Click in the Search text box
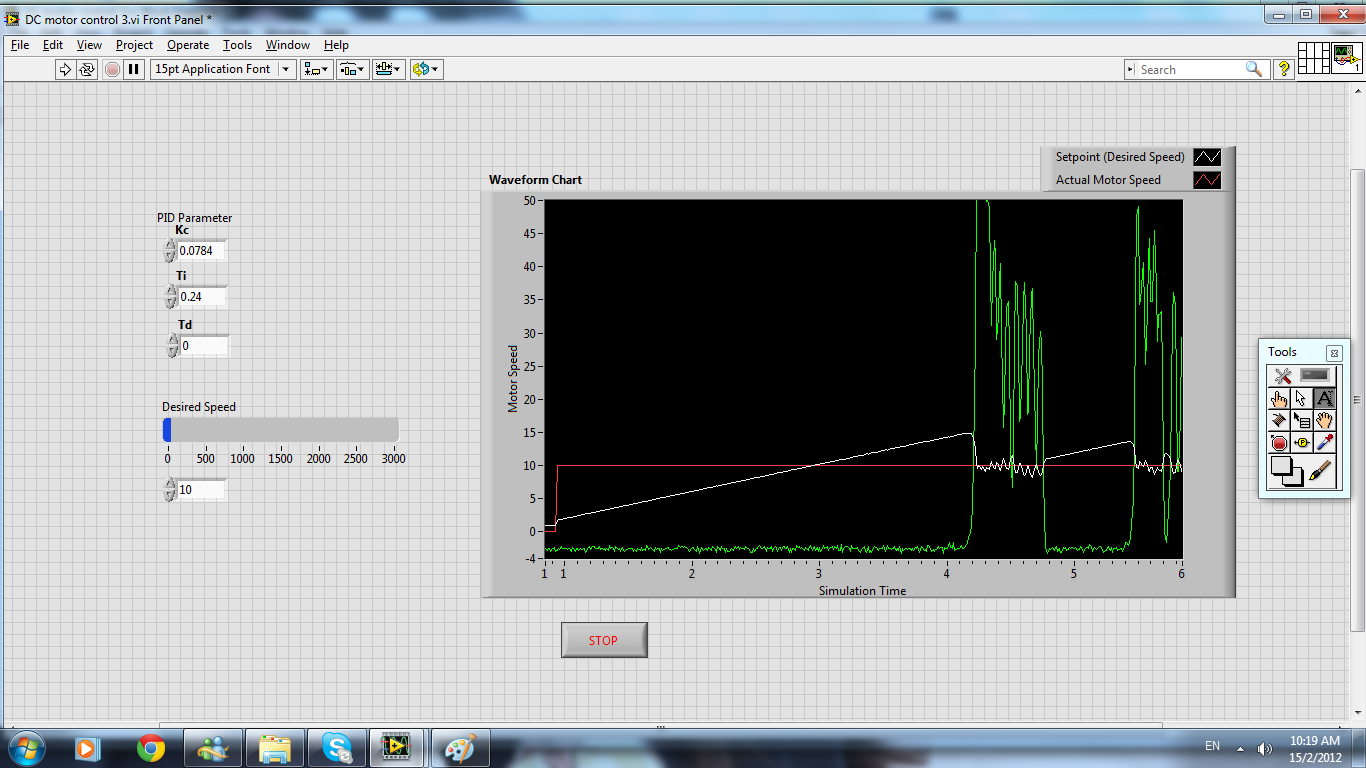1366x768 pixels. coord(1190,69)
